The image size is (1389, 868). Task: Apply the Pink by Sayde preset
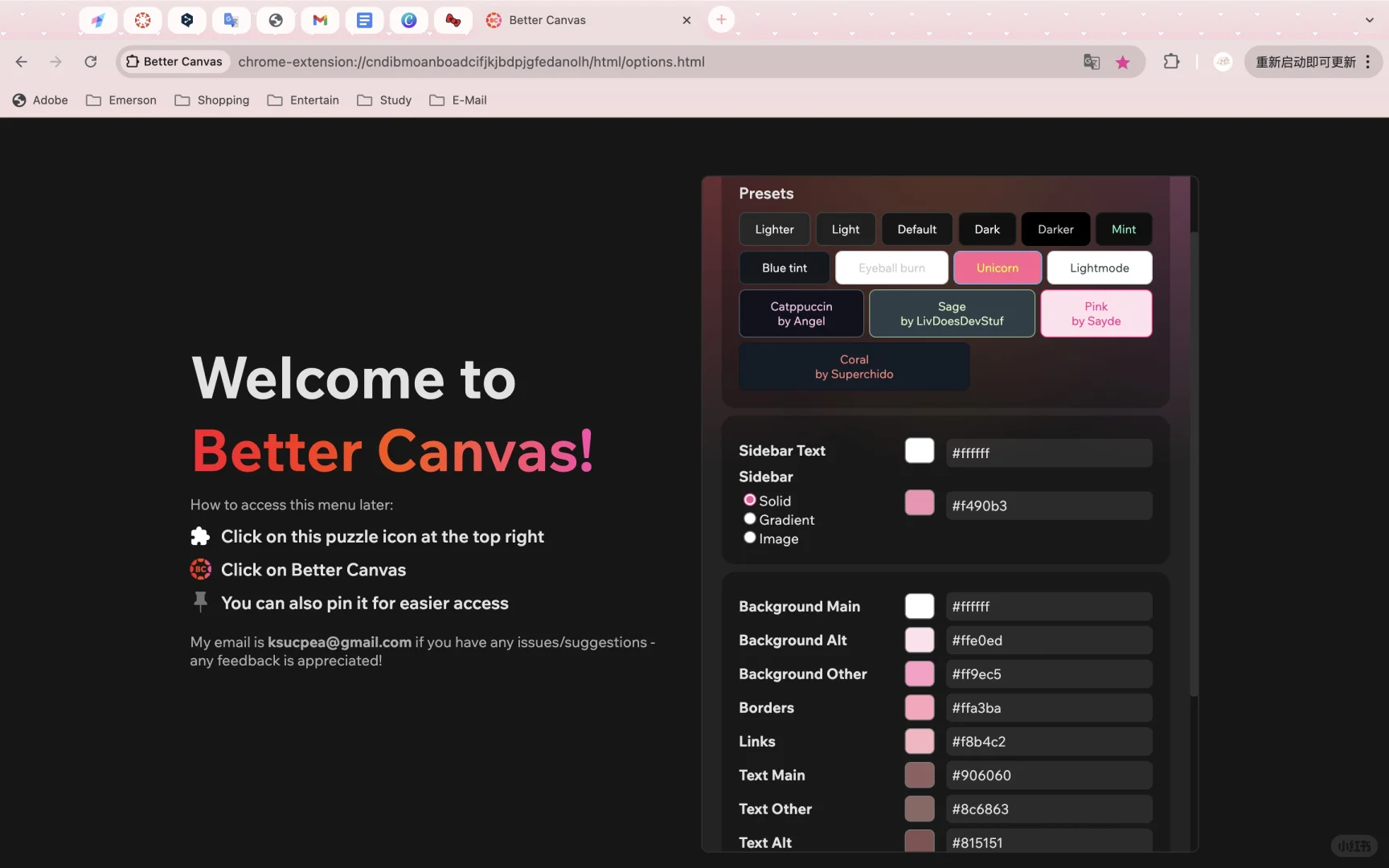click(1096, 313)
